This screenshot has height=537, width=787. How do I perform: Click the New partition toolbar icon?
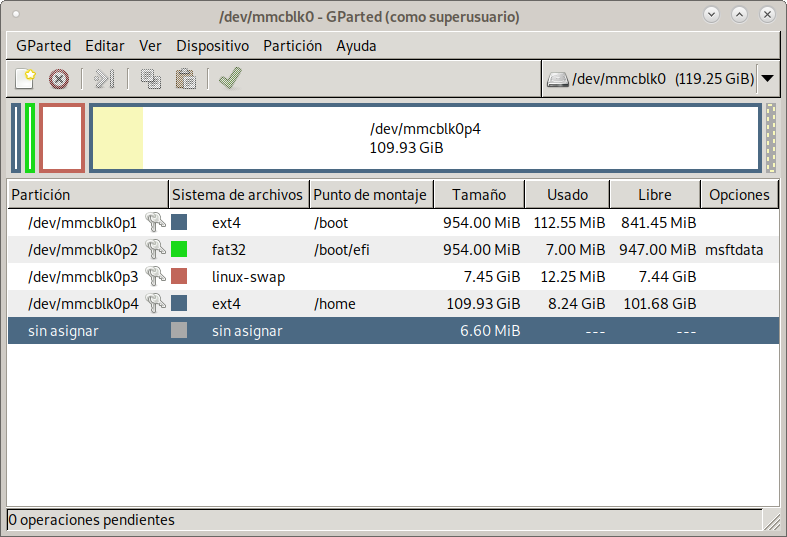25,79
